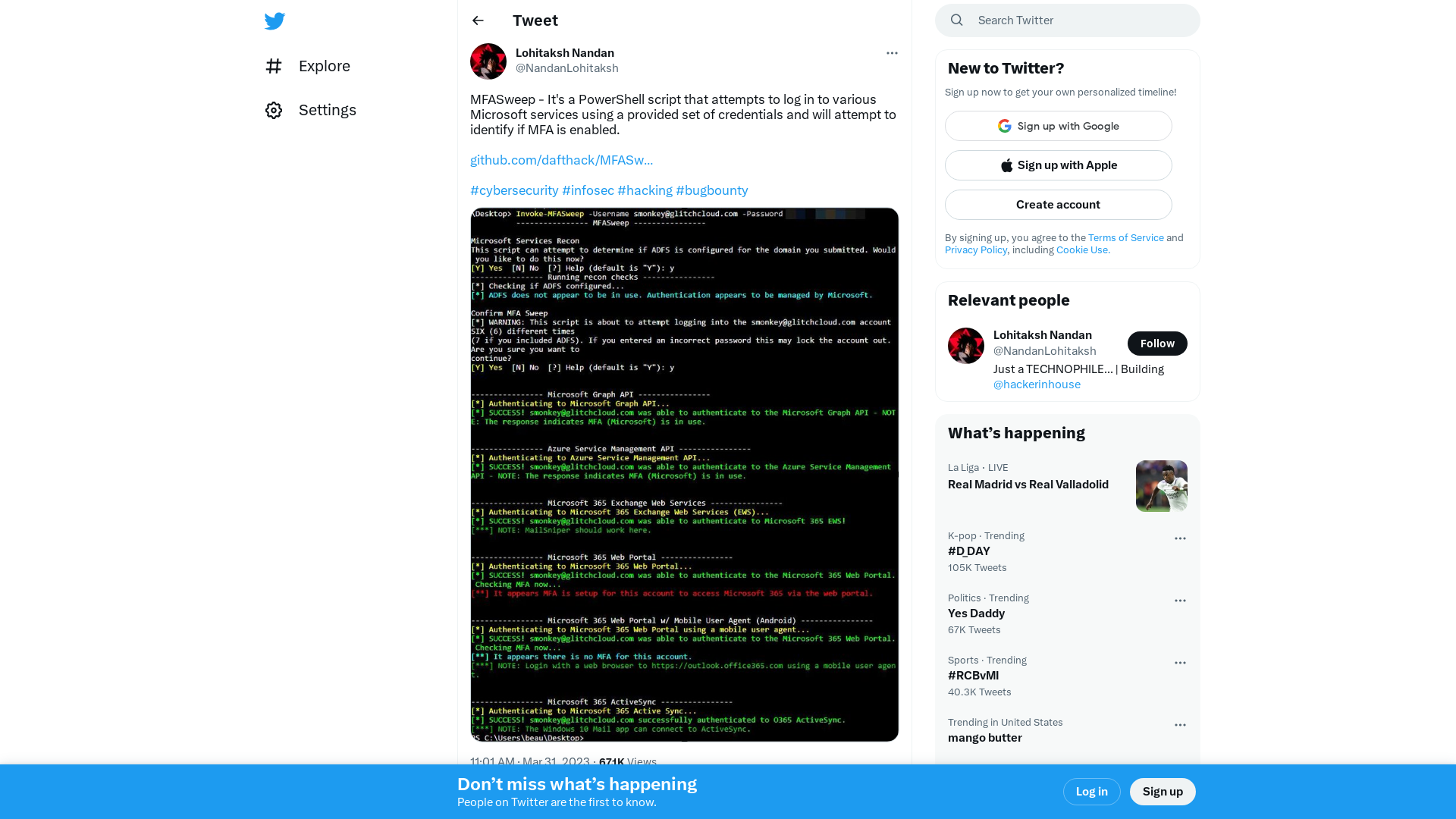Click the Twitter bird logo icon
The image size is (1456, 819).
(274, 20)
